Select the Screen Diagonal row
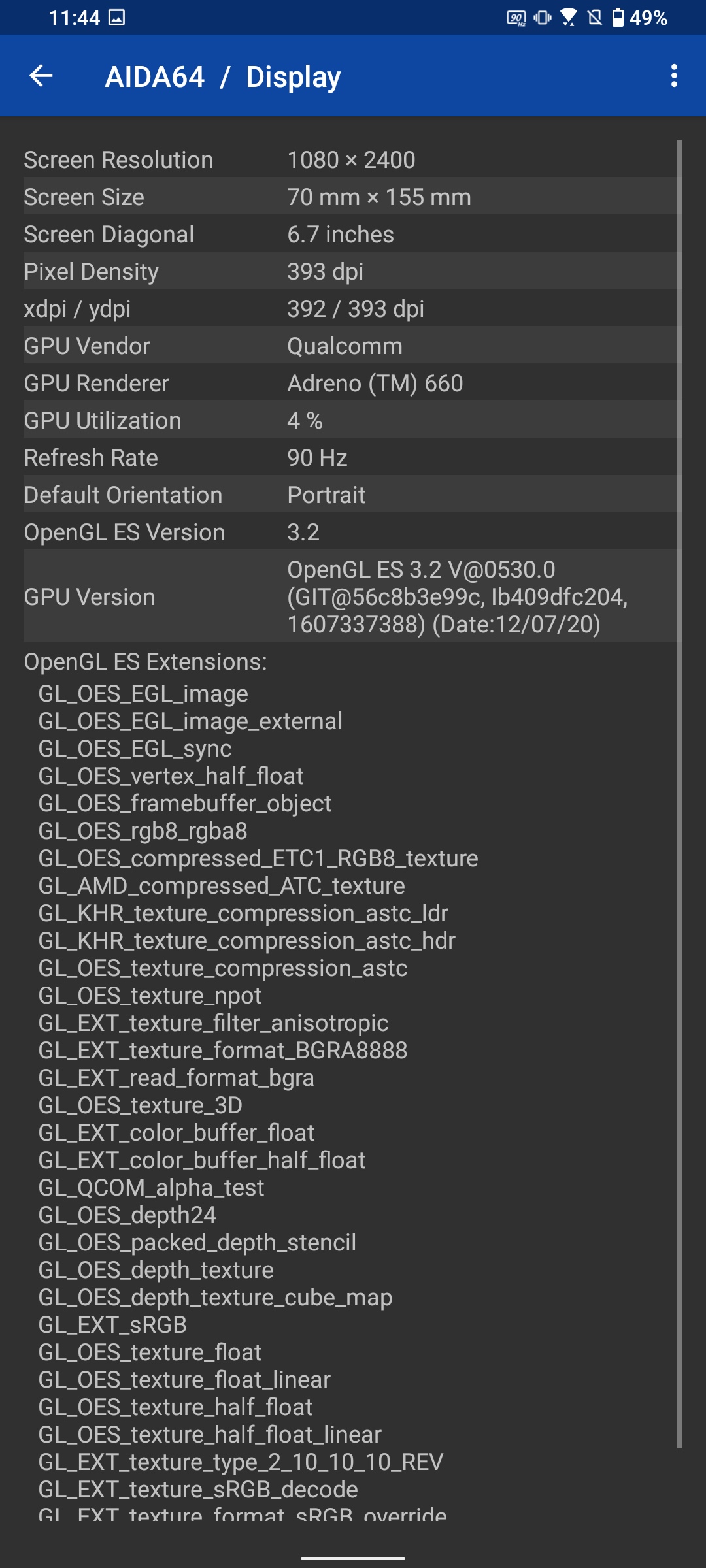The image size is (706, 1568). coord(352,235)
